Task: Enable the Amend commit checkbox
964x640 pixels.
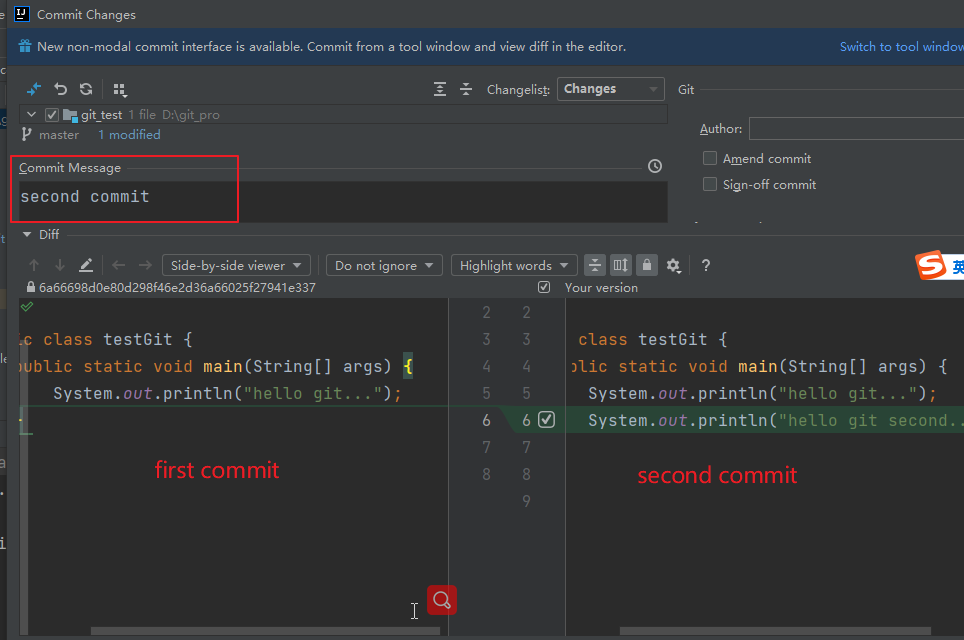Action: click(x=710, y=158)
